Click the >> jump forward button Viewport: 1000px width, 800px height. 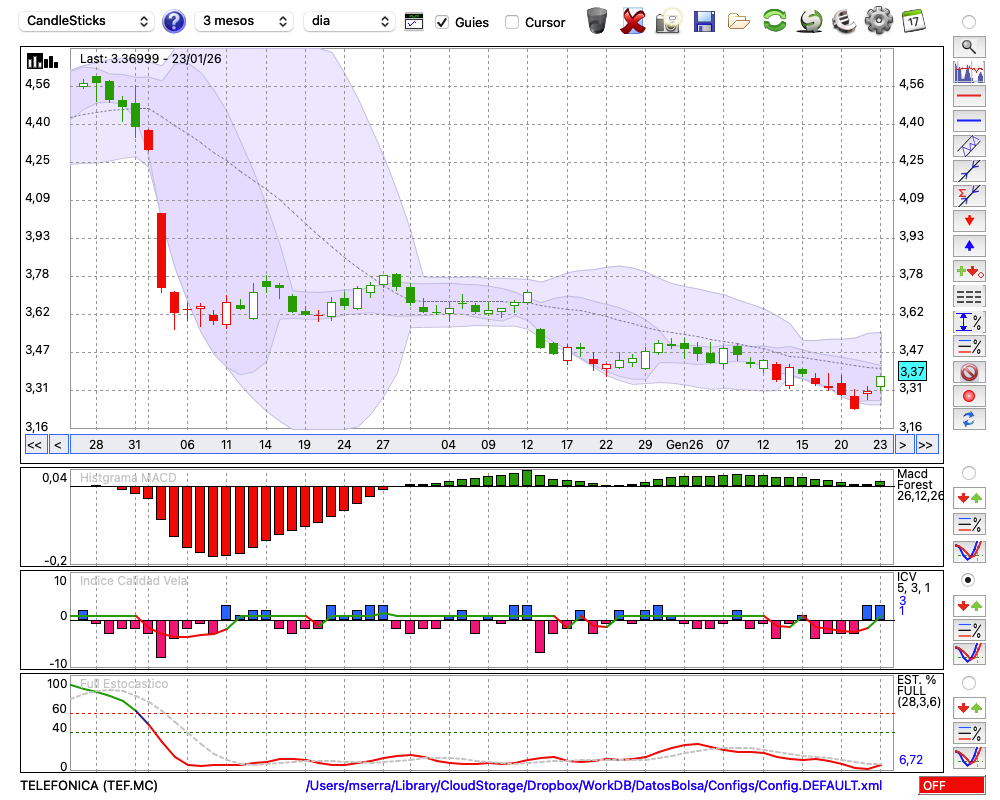[926, 444]
